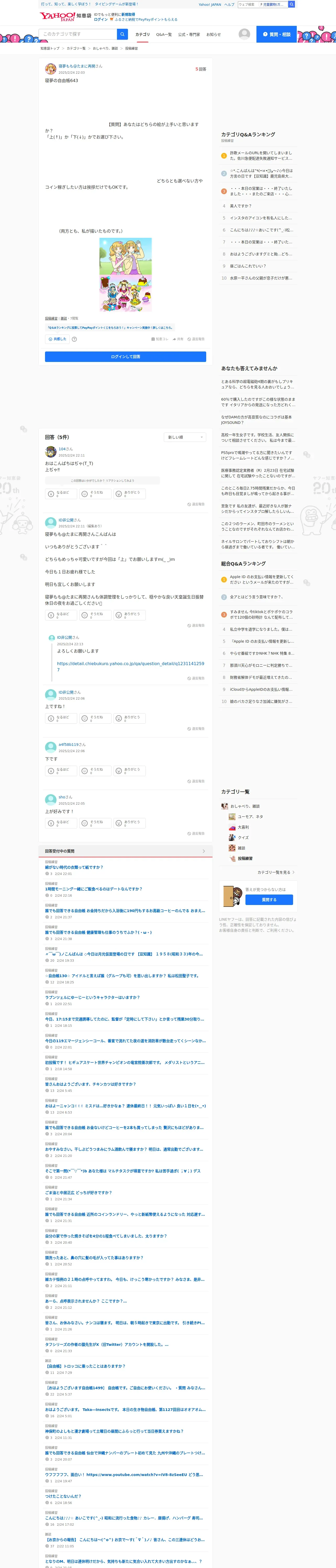Click おしゃべり、雑談 breadcrumb item
Screen dimensions: 336x1568
pos(105,48)
